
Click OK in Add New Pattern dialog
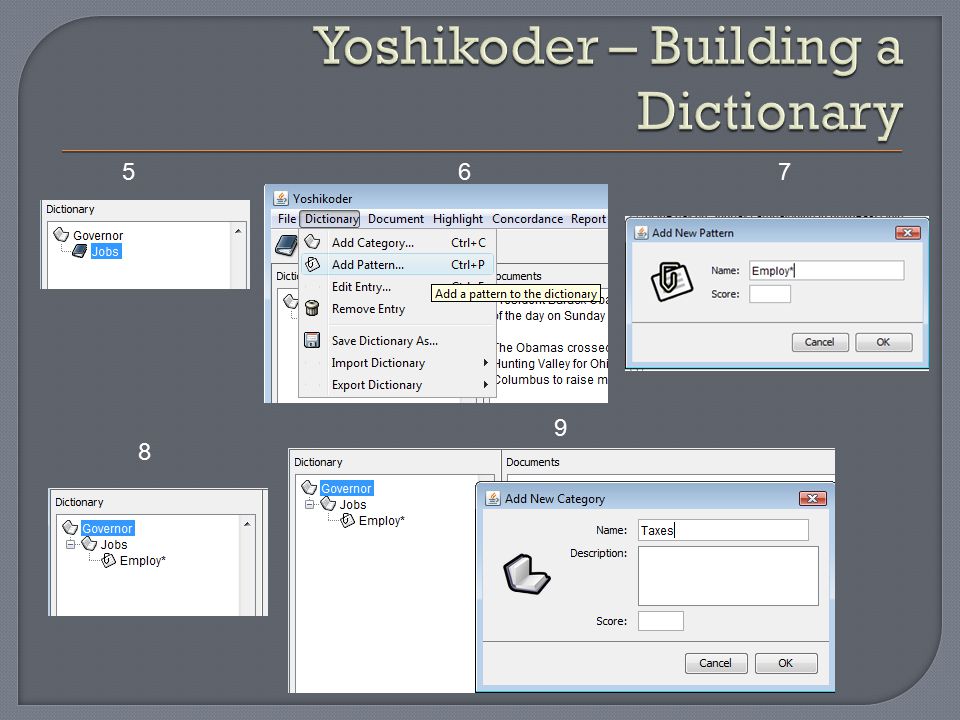tap(883, 342)
